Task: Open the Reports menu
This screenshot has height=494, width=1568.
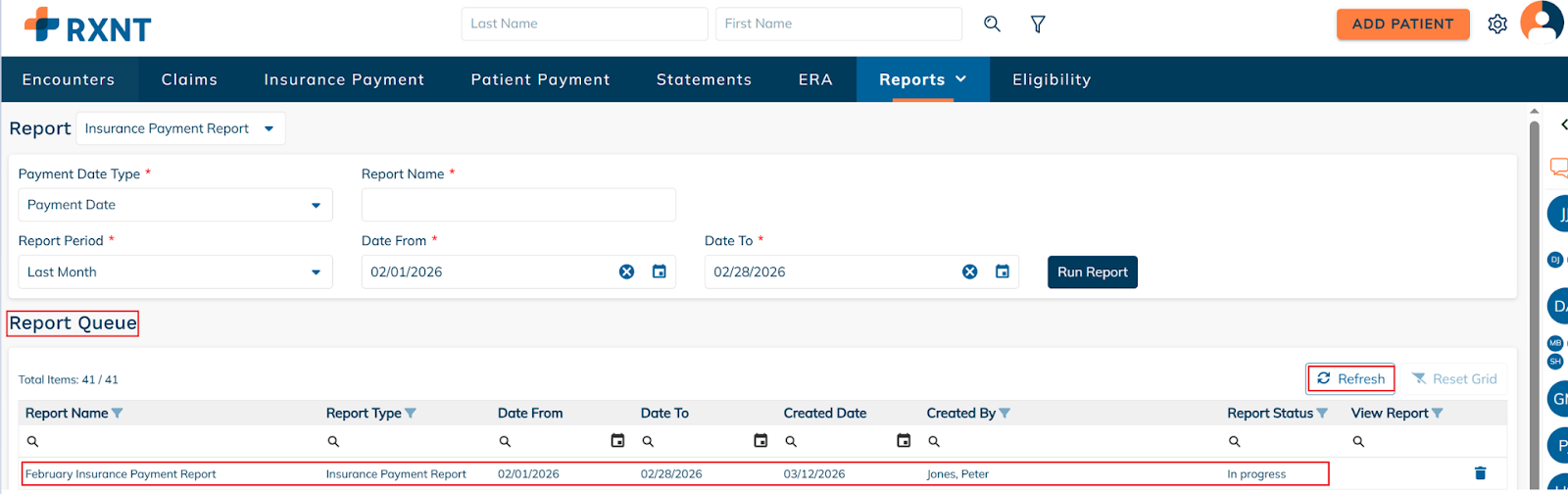Action: (x=922, y=79)
